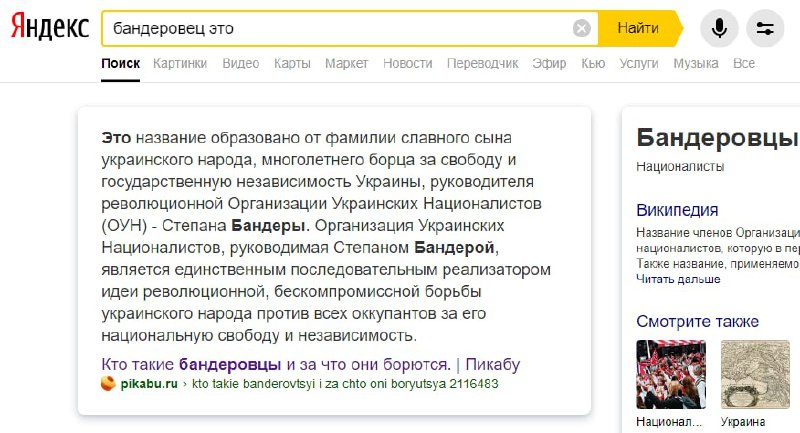Switch to the Картинки tab
Viewport: 800px width, 433px height.
coord(180,63)
